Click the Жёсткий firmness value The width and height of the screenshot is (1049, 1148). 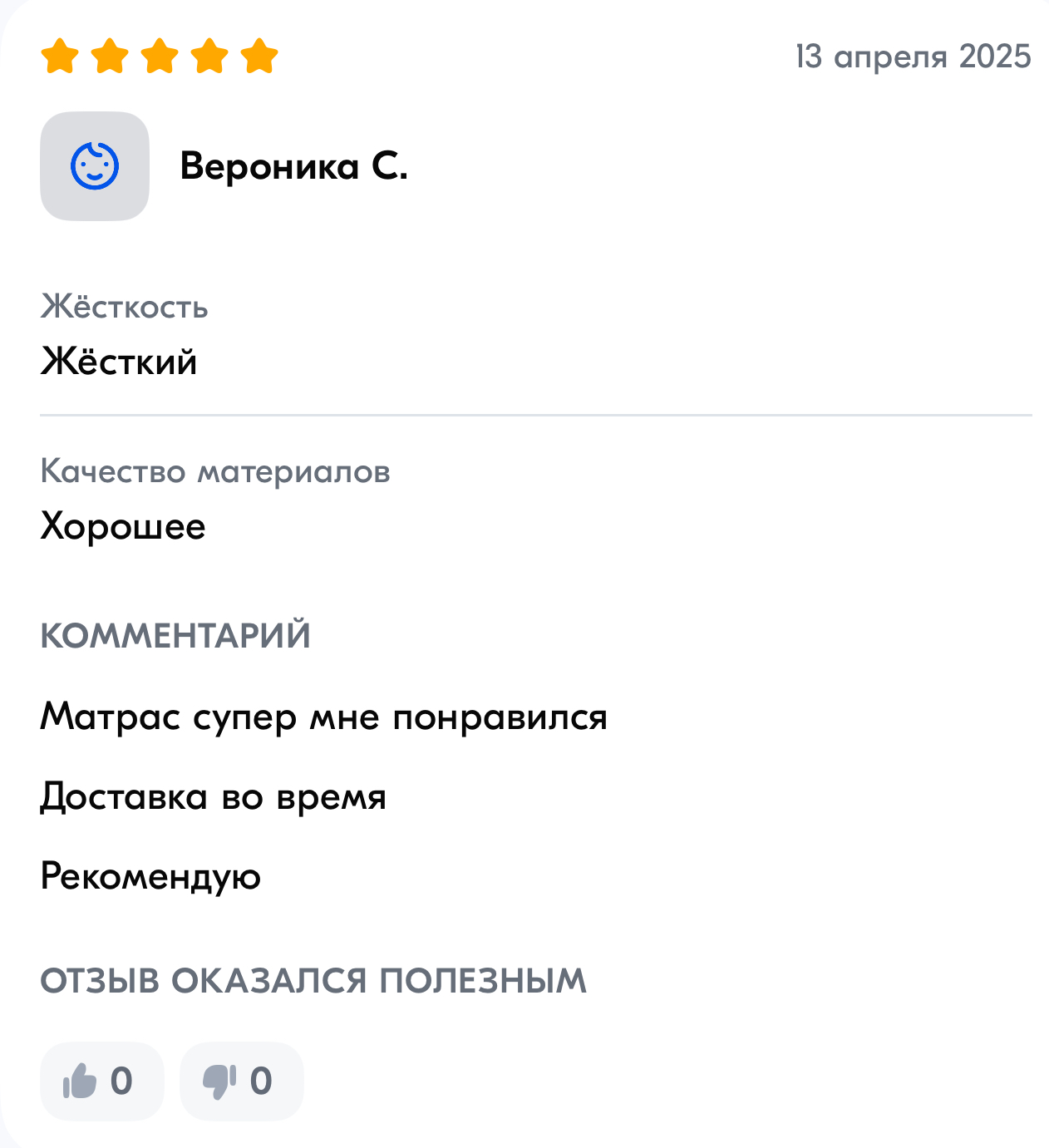pos(119,362)
